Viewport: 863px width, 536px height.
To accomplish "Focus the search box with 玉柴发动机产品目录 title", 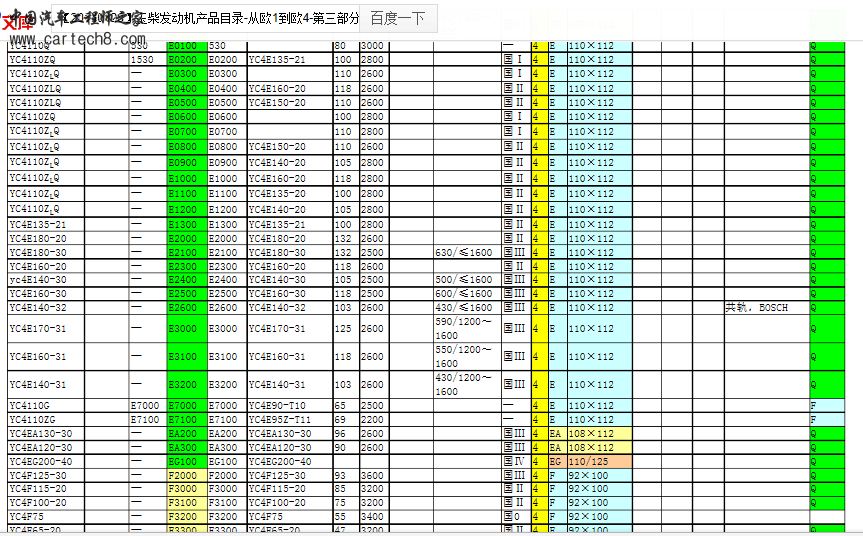I will 205,19.
